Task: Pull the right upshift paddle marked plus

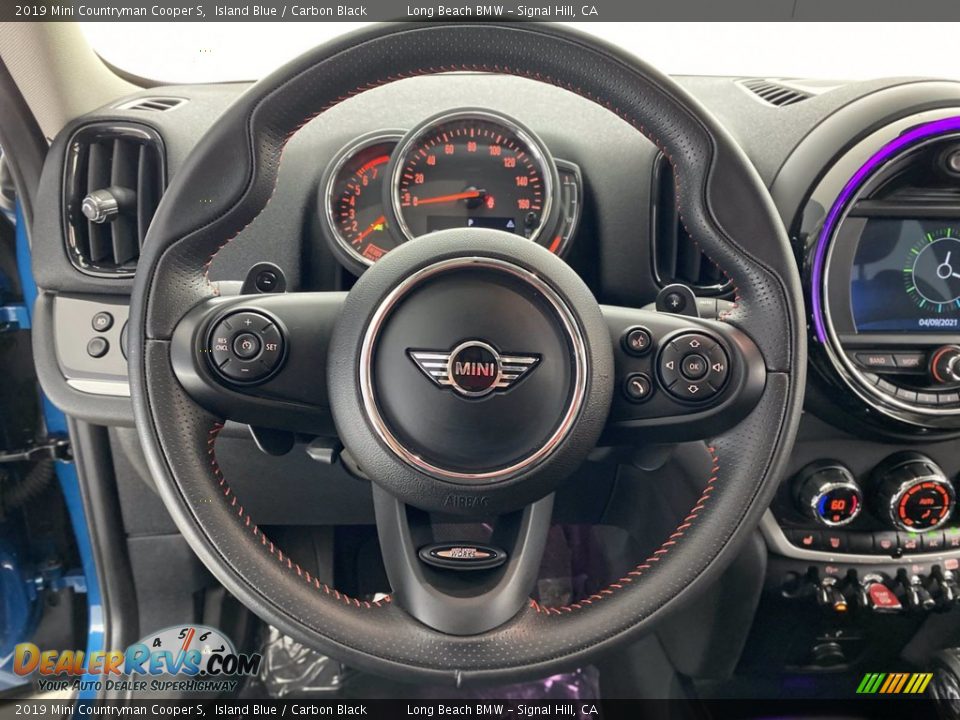Action: pos(675,300)
